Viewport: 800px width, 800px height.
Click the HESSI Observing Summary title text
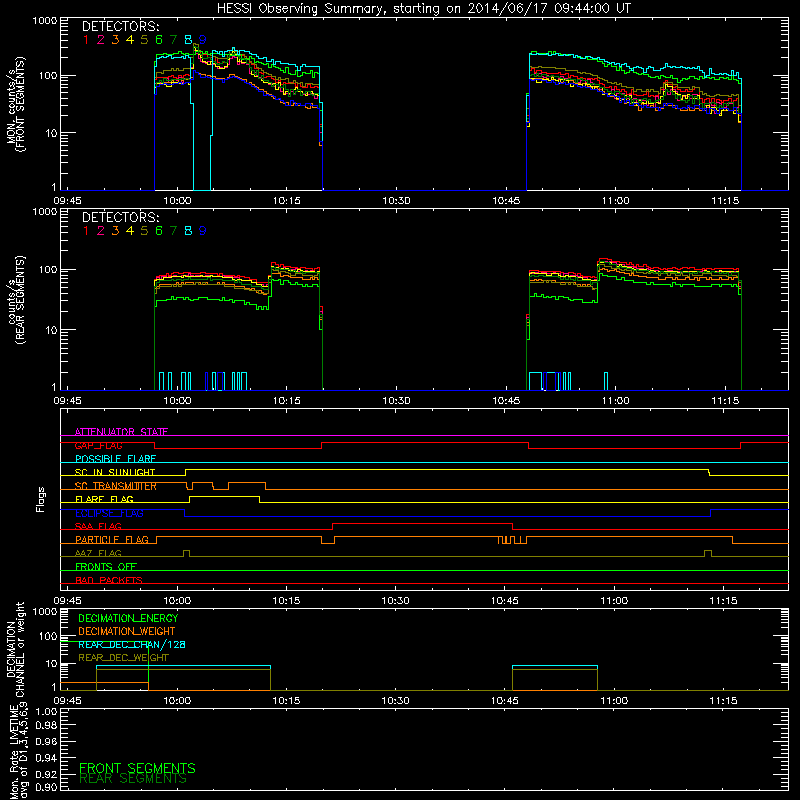pos(423,9)
